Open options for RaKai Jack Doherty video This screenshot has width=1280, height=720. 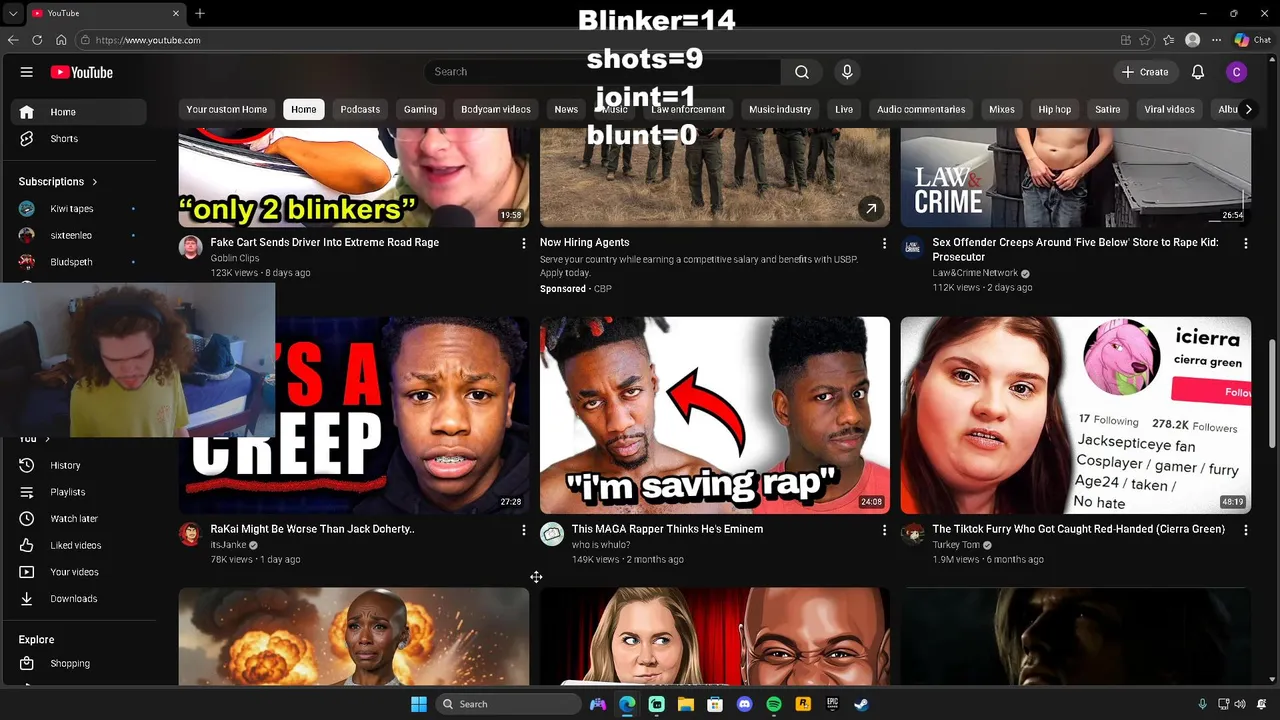click(523, 530)
